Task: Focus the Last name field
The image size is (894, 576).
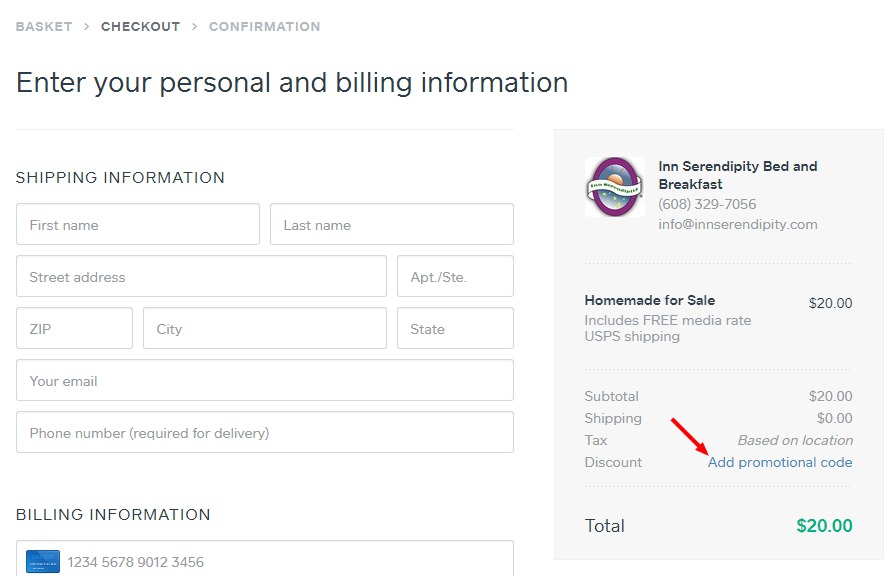Action: coord(392,224)
